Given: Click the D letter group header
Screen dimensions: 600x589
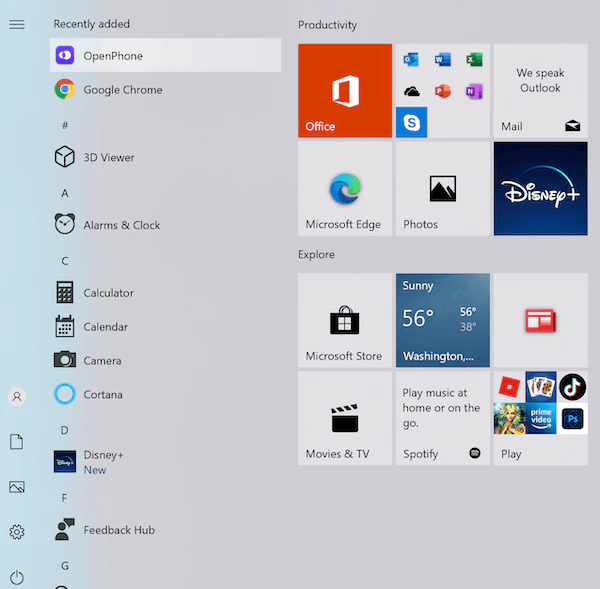Looking at the screenshot, I should pyautogui.click(x=65, y=430).
